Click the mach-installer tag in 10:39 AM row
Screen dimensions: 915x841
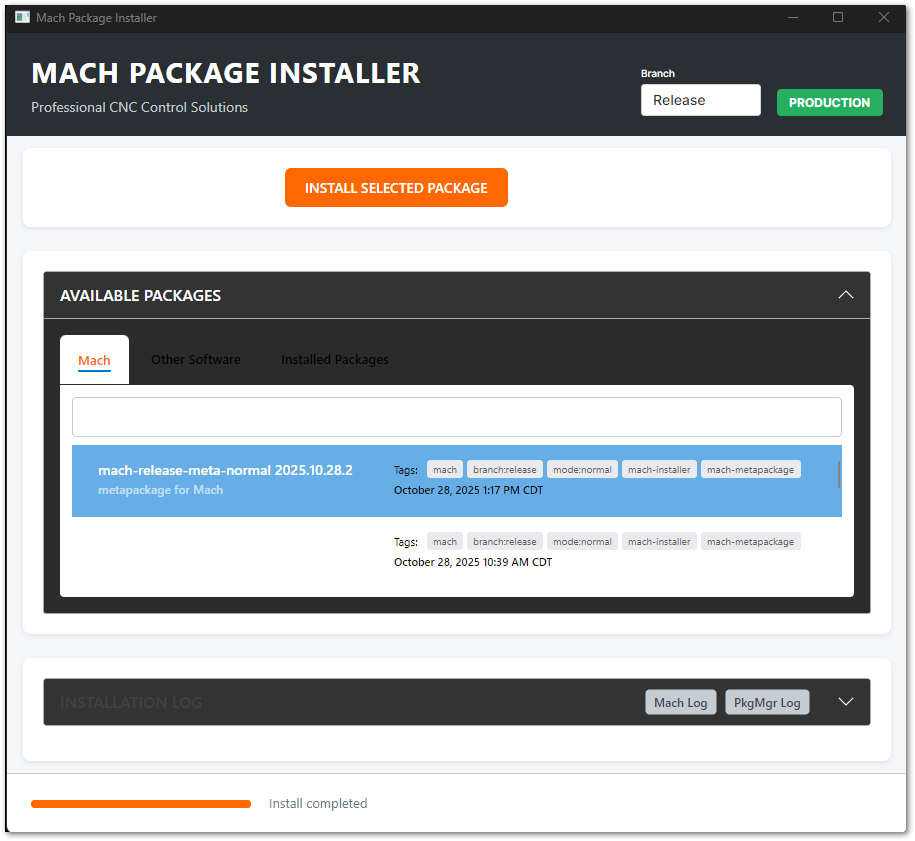[659, 541]
